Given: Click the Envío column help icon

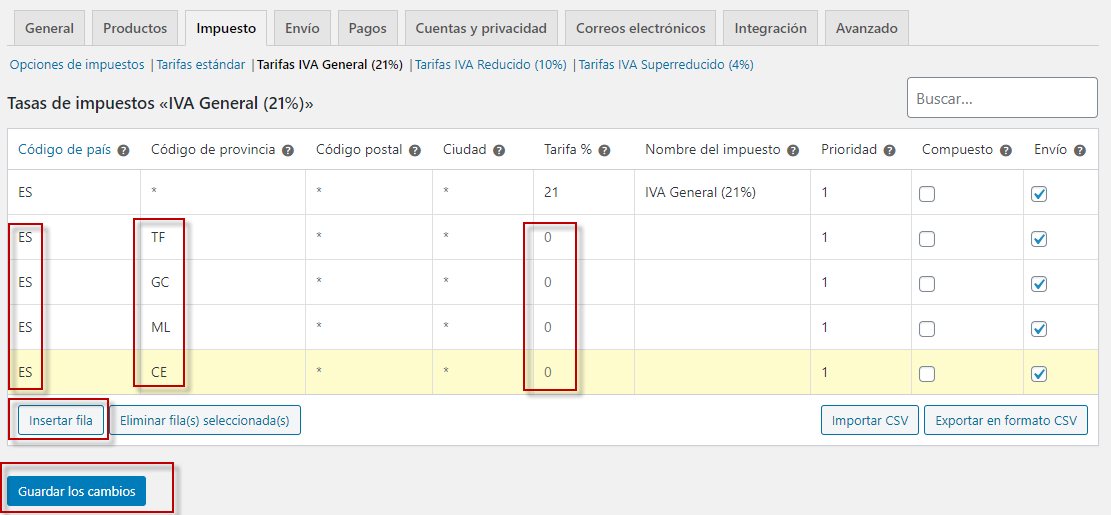Looking at the screenshot, I should point(1080,150).
